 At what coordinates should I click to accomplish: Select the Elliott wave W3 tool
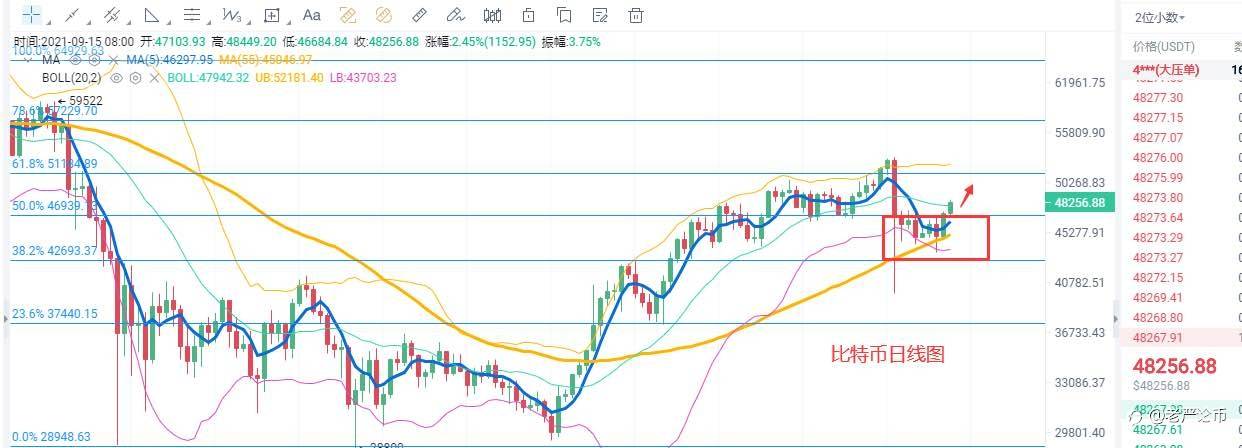[x=232, y=15]
